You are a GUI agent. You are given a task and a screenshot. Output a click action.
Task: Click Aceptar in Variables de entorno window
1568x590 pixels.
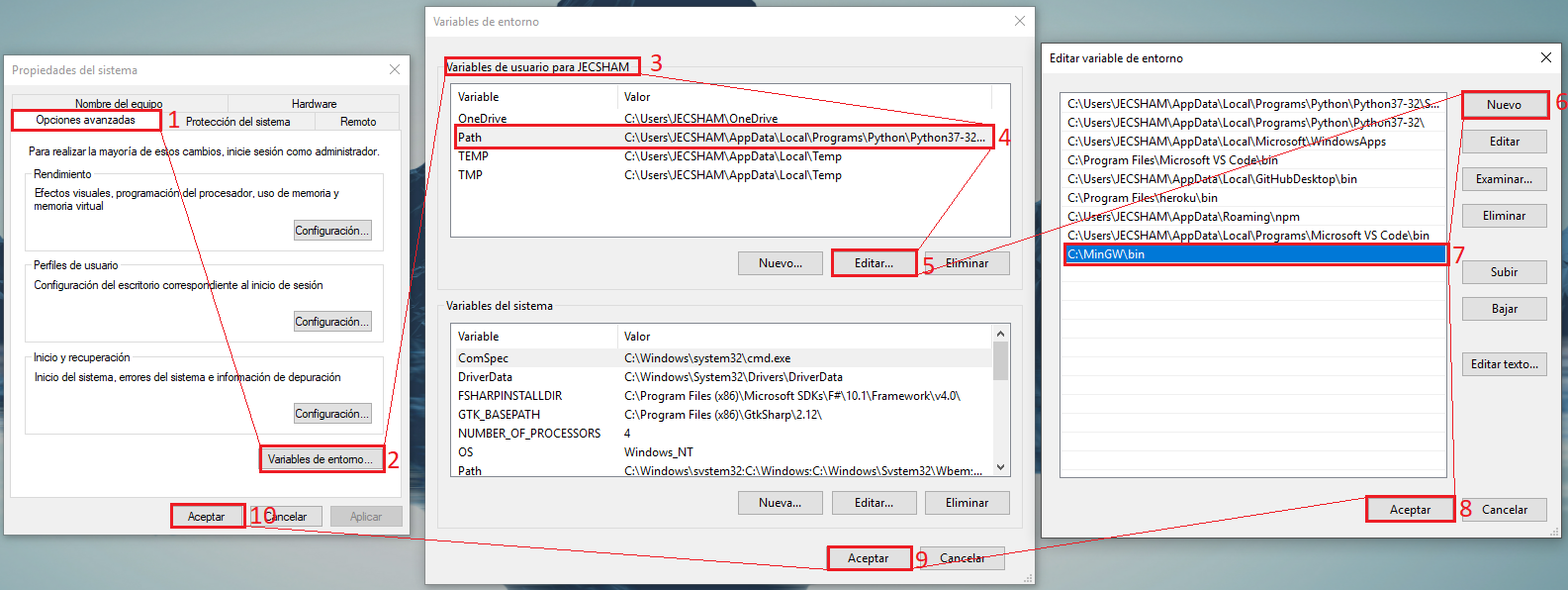click(869, 558)
